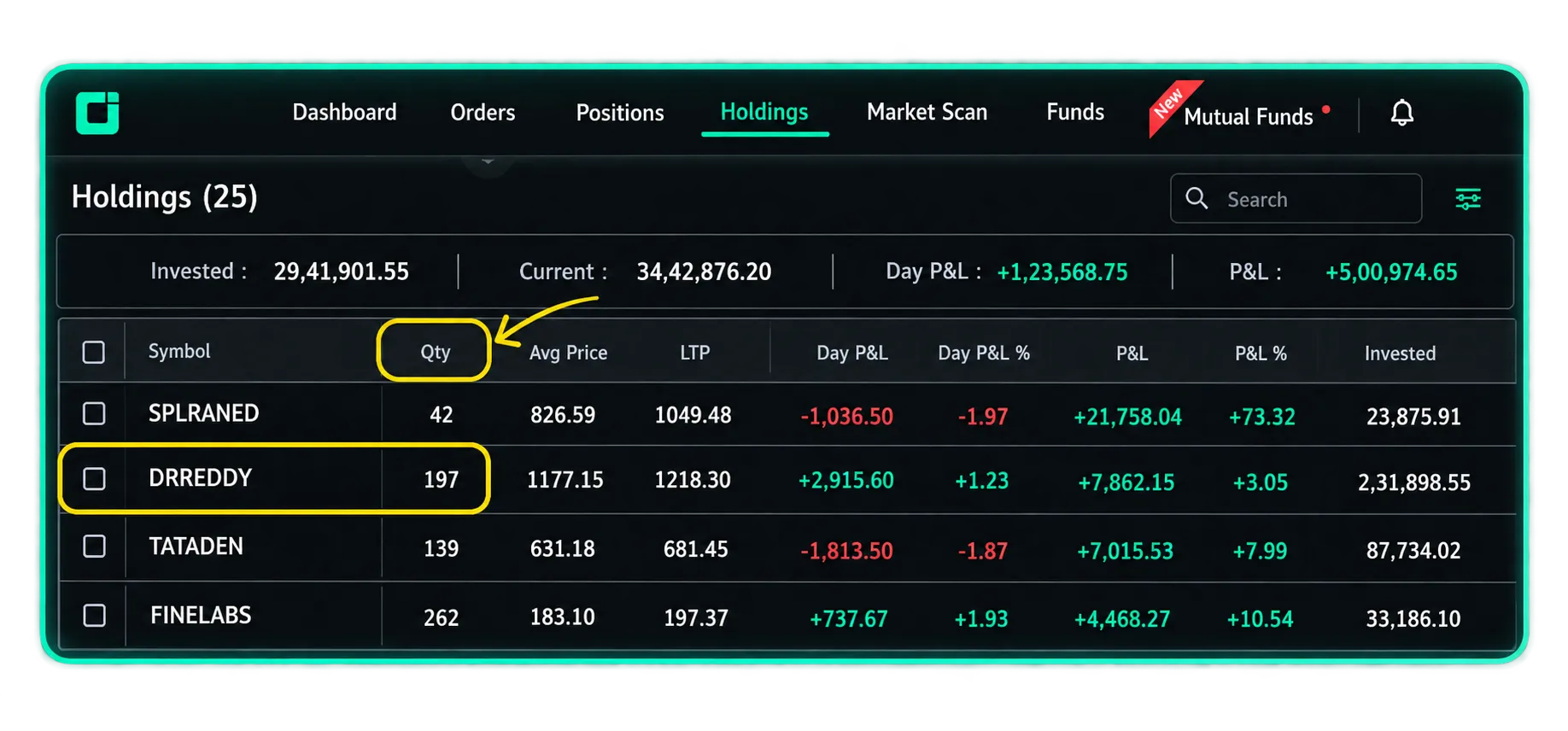Click TATADEN quantity 139
Screen dimensions: 1568x731
pos(441,549)
